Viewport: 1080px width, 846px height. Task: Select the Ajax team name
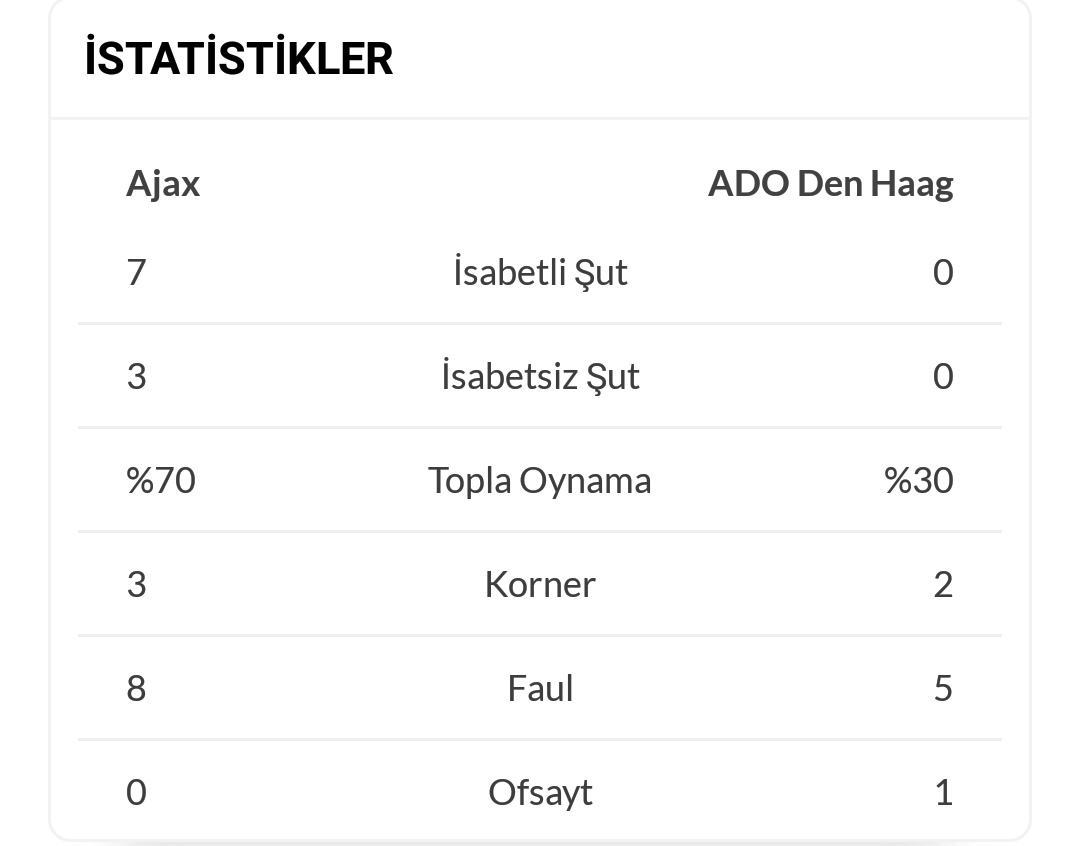163,184
